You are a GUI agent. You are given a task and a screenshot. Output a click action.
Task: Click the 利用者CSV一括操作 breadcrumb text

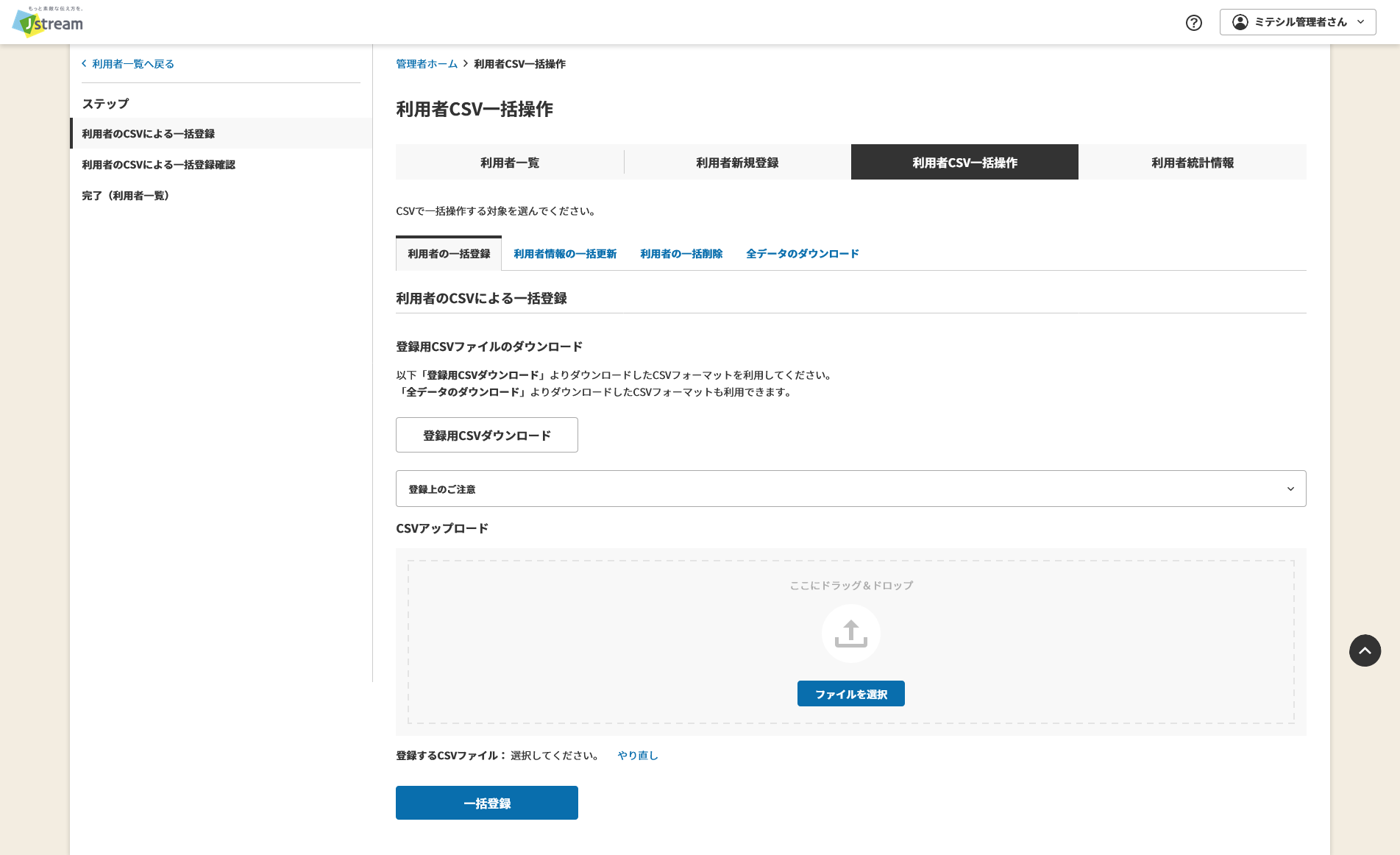[x=520, y=64]
